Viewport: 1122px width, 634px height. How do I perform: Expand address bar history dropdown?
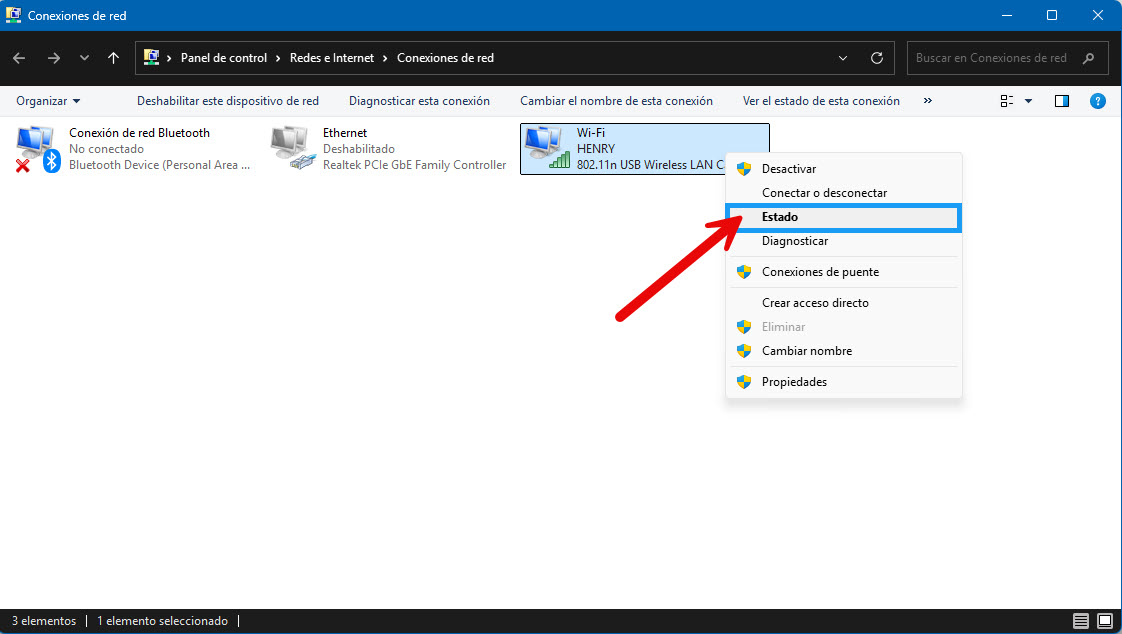pyautogui.click(x=843, y=58)
